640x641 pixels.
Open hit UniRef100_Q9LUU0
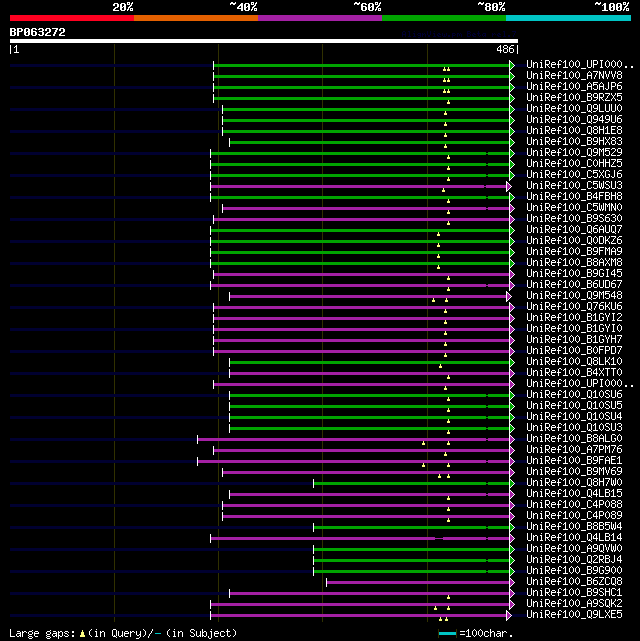[x=574, y=109]
